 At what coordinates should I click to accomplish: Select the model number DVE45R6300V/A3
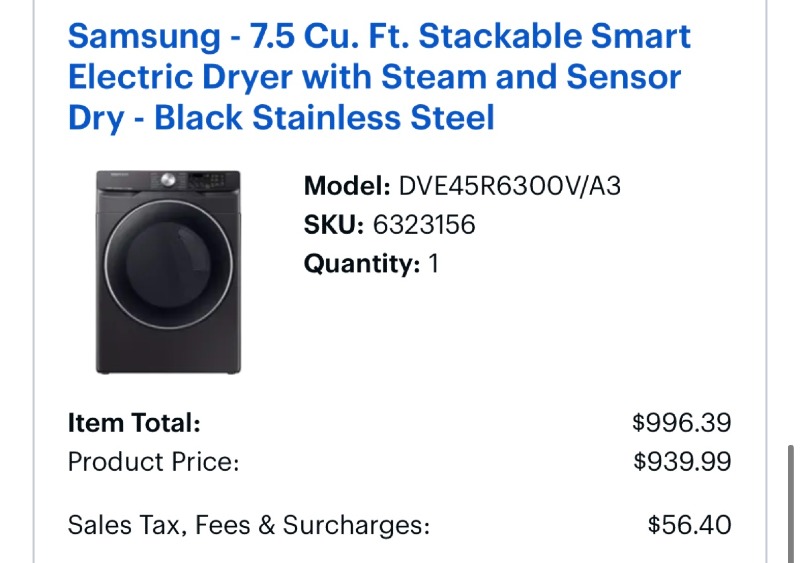pos(509,186)
